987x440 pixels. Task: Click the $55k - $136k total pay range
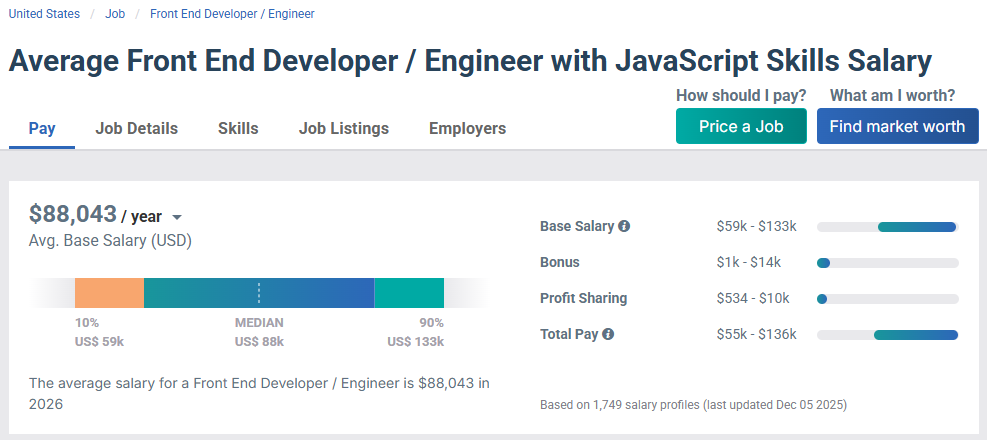tap(757, 334)
